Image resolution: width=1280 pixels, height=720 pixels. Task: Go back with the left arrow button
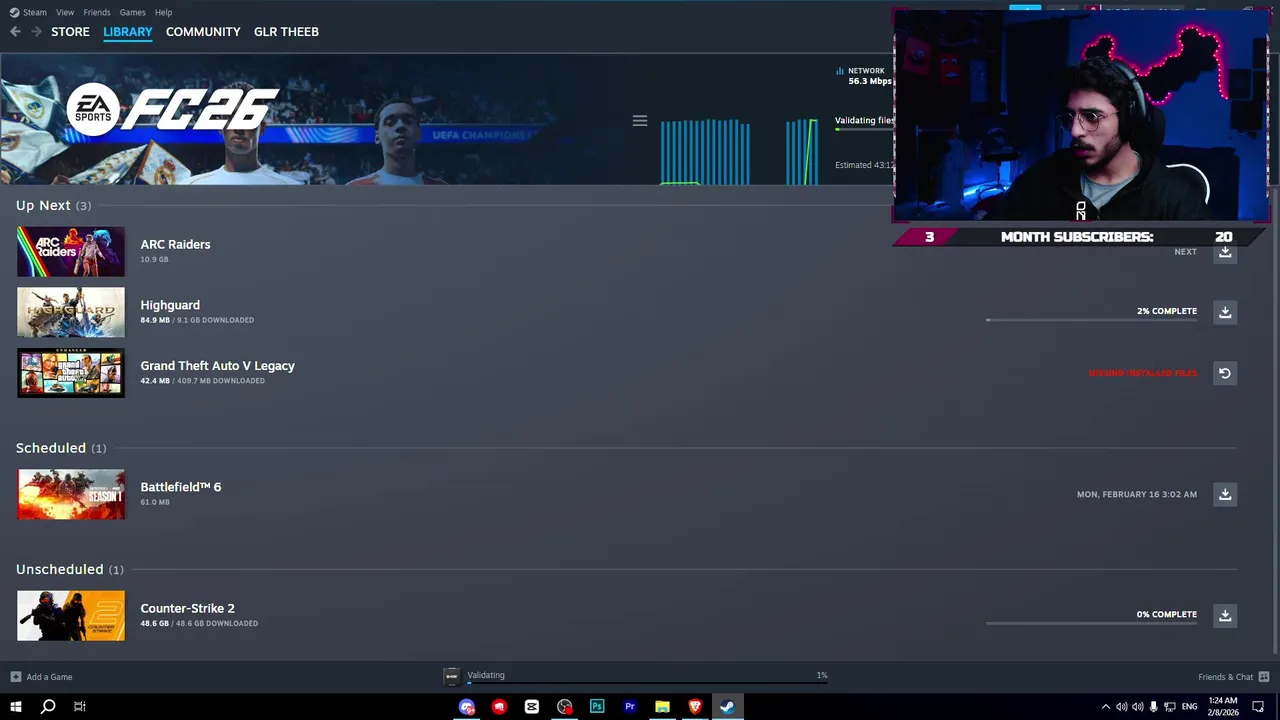(x=15, y=32)
